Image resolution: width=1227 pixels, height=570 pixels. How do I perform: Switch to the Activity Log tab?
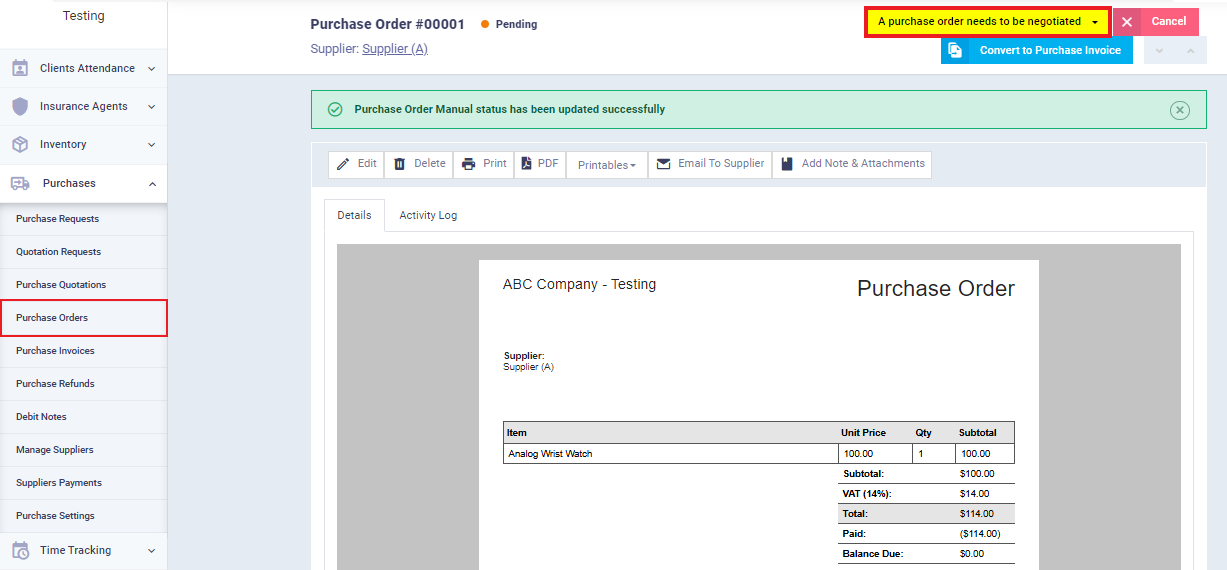pyautogui.click(x=428, y=215)
